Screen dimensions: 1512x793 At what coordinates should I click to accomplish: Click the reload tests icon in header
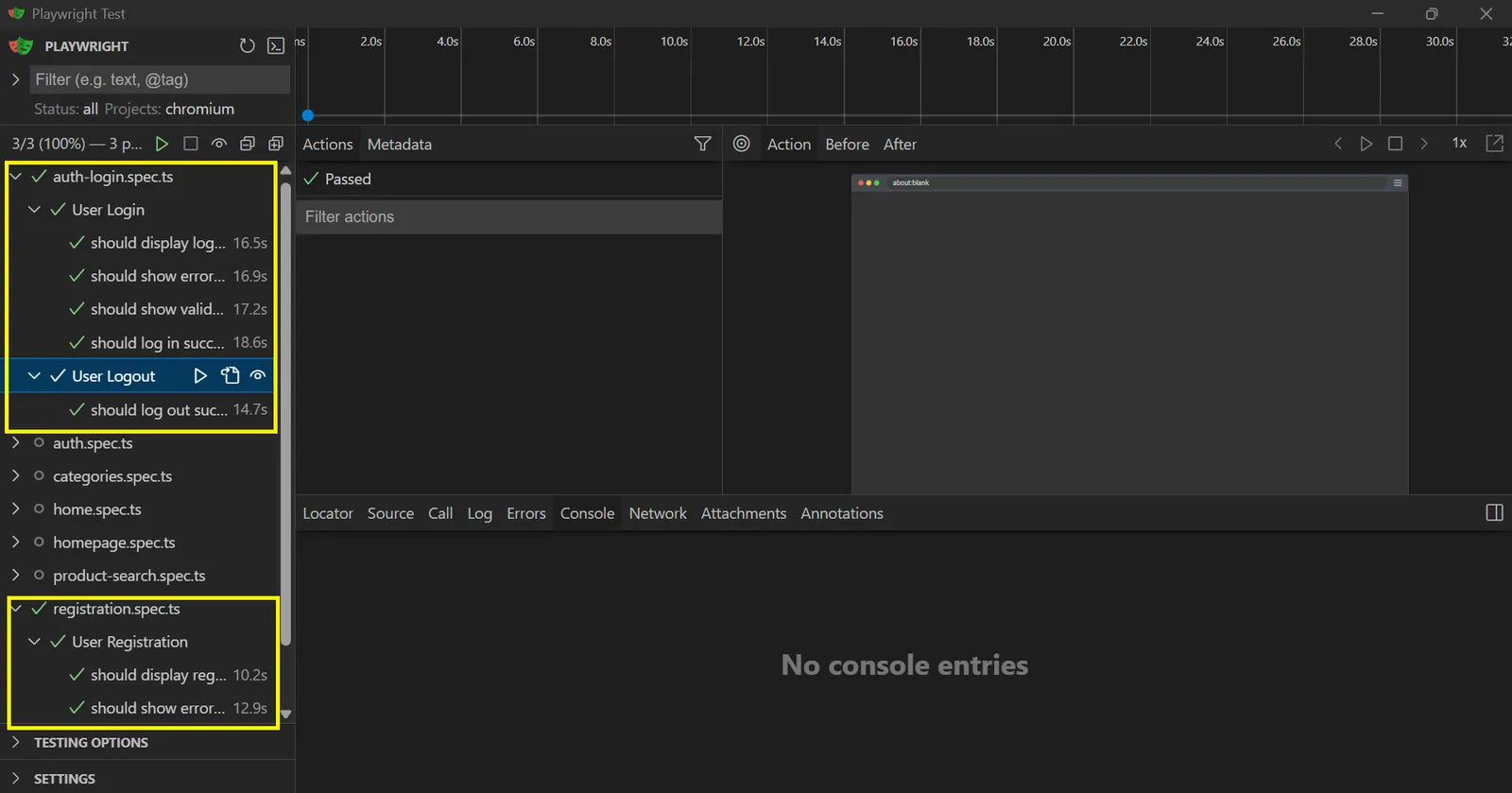coord(247,45)
